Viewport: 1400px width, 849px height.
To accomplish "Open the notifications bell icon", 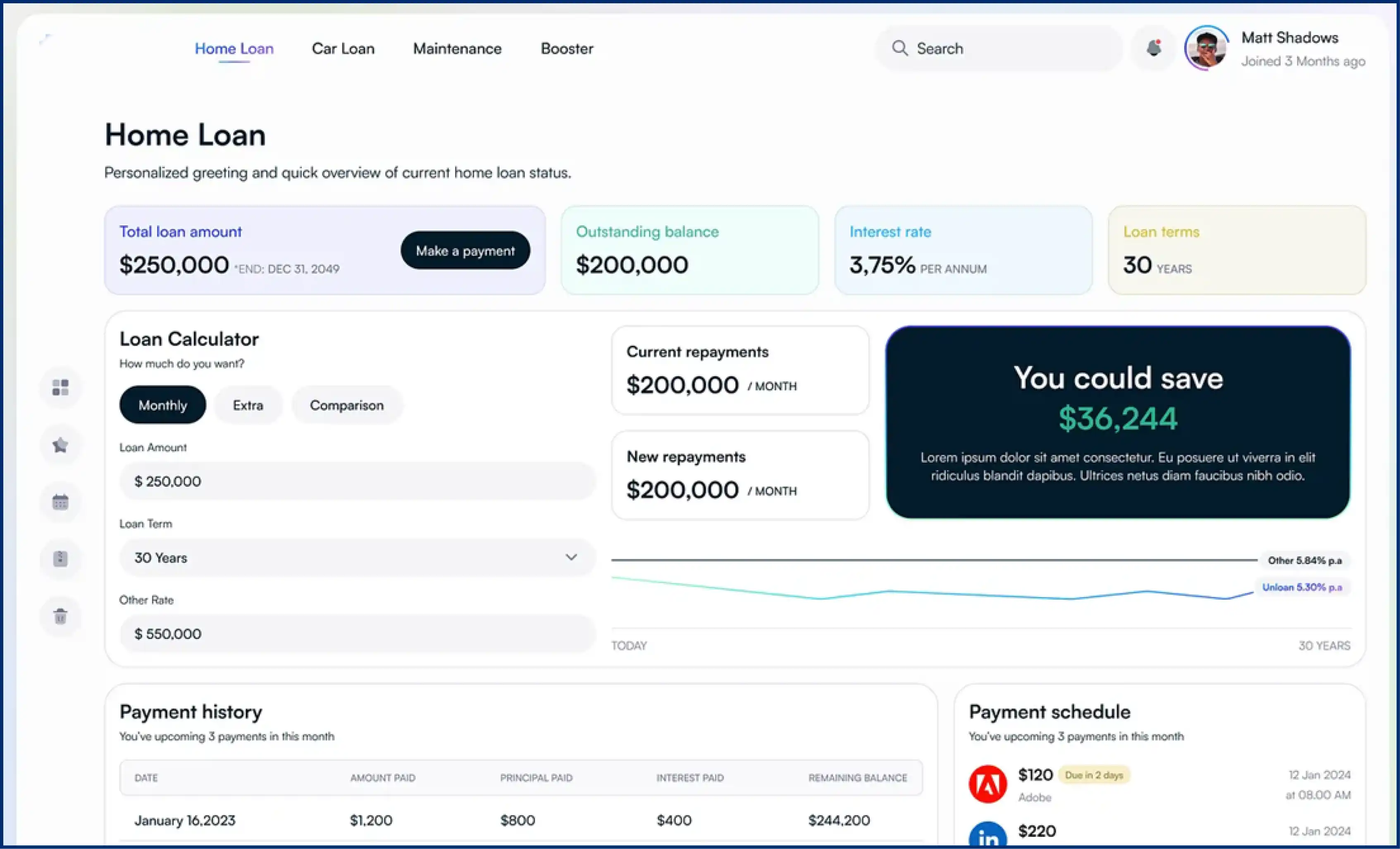I will click(x=1153, y=48).
